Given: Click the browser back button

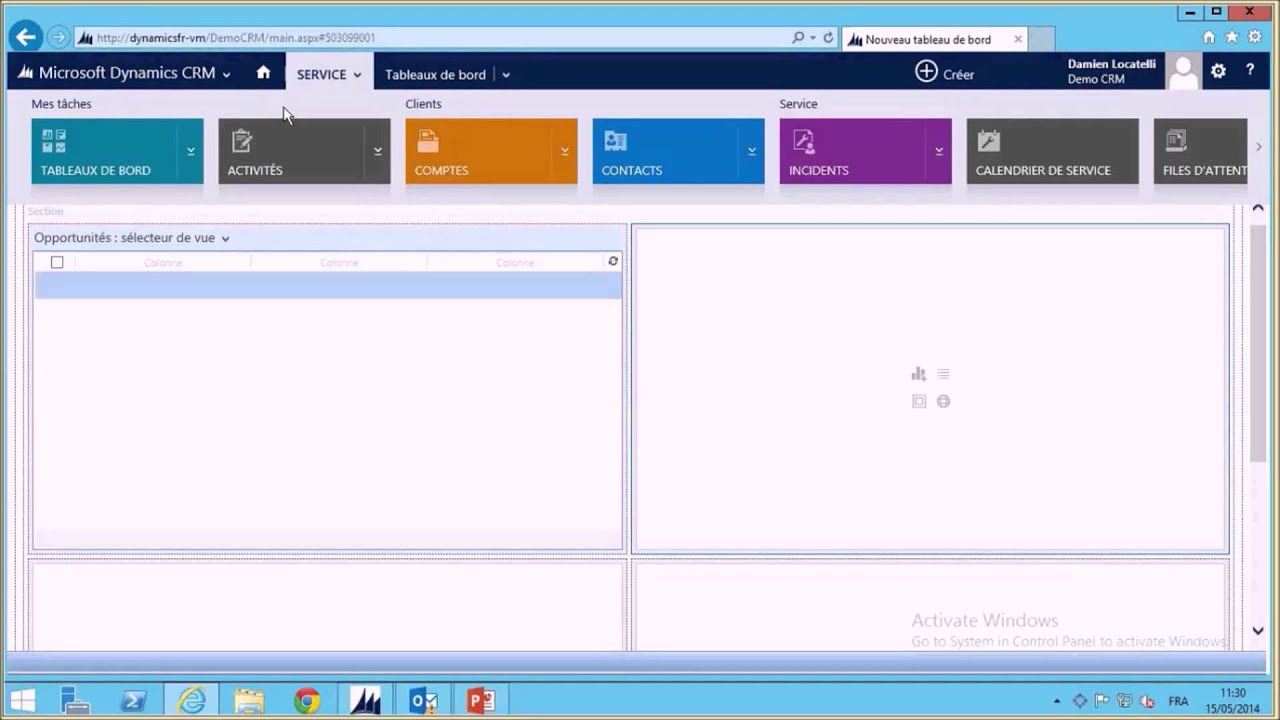Looking at the screenshot, I should coord(25,37).
